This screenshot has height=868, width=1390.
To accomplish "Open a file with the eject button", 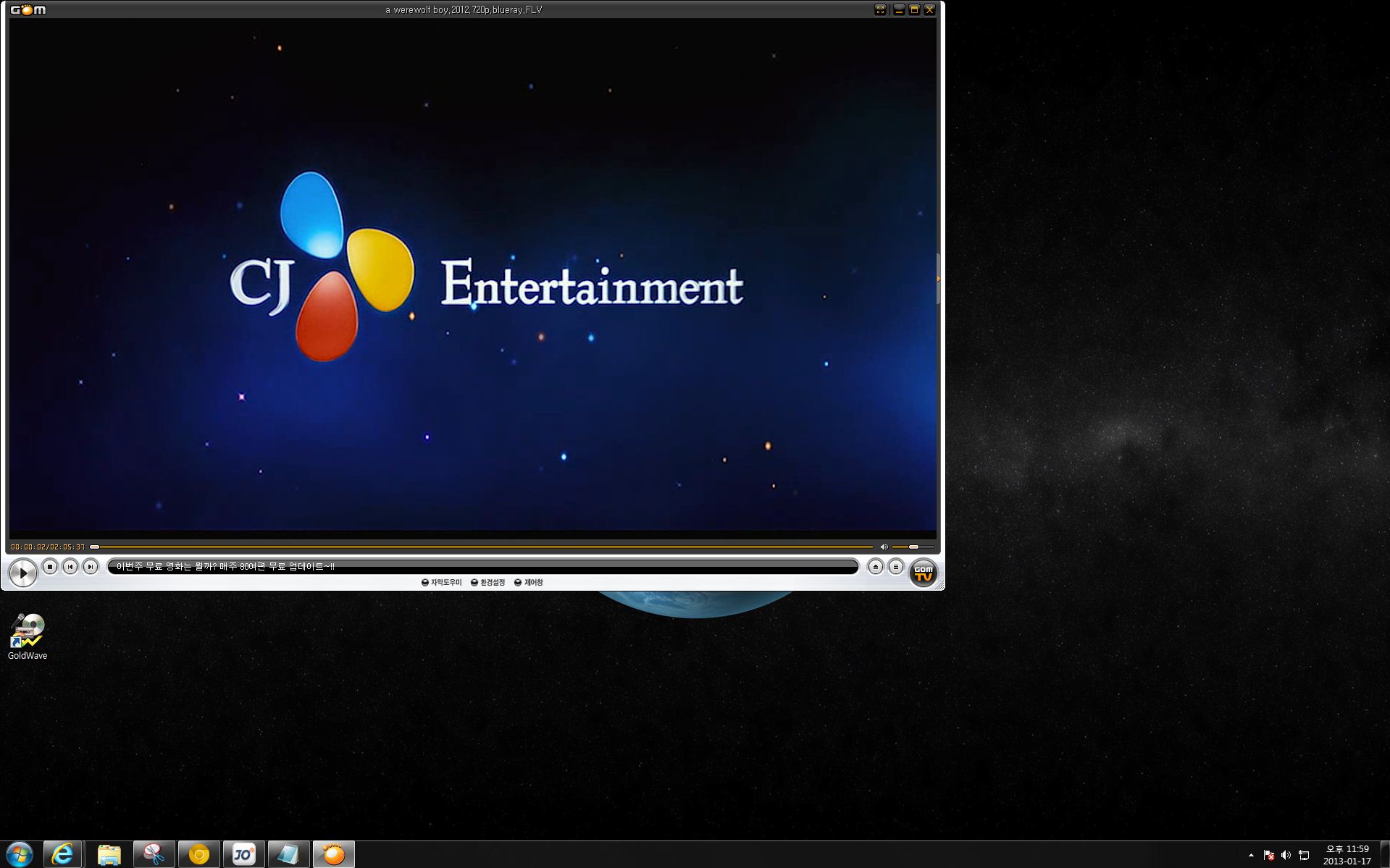I will (876, 567).
